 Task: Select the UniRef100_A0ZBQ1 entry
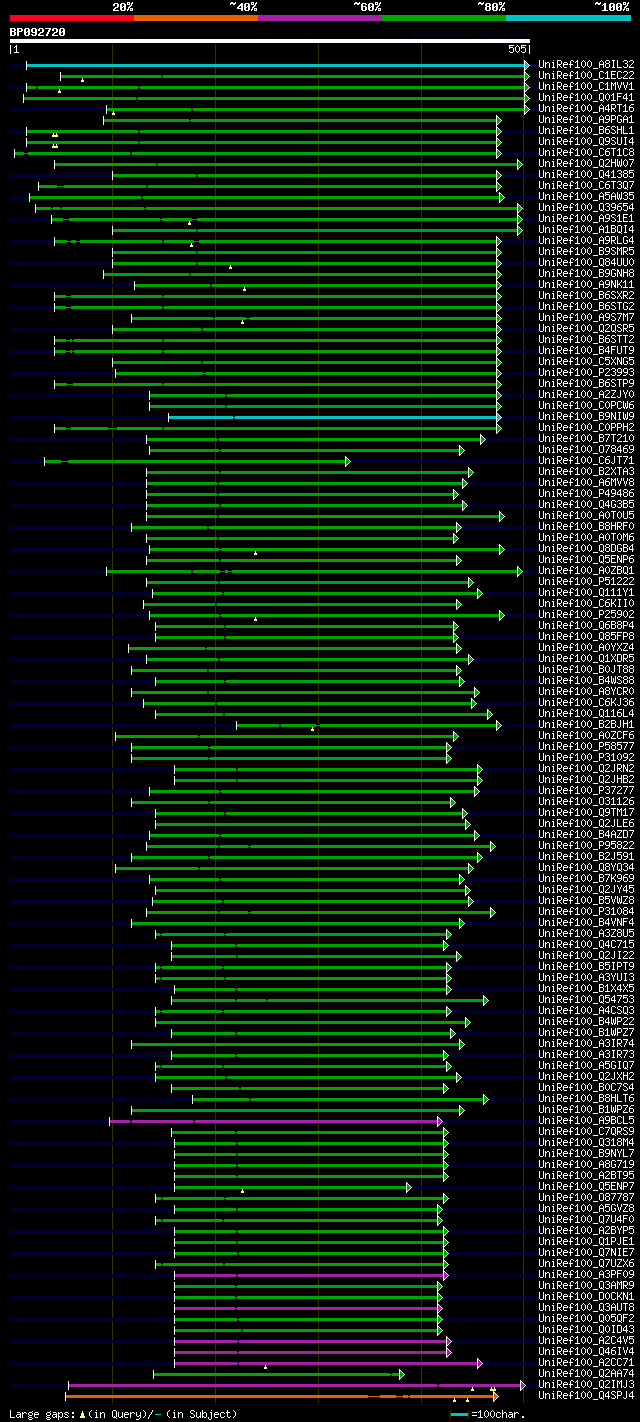pos(586,571)
